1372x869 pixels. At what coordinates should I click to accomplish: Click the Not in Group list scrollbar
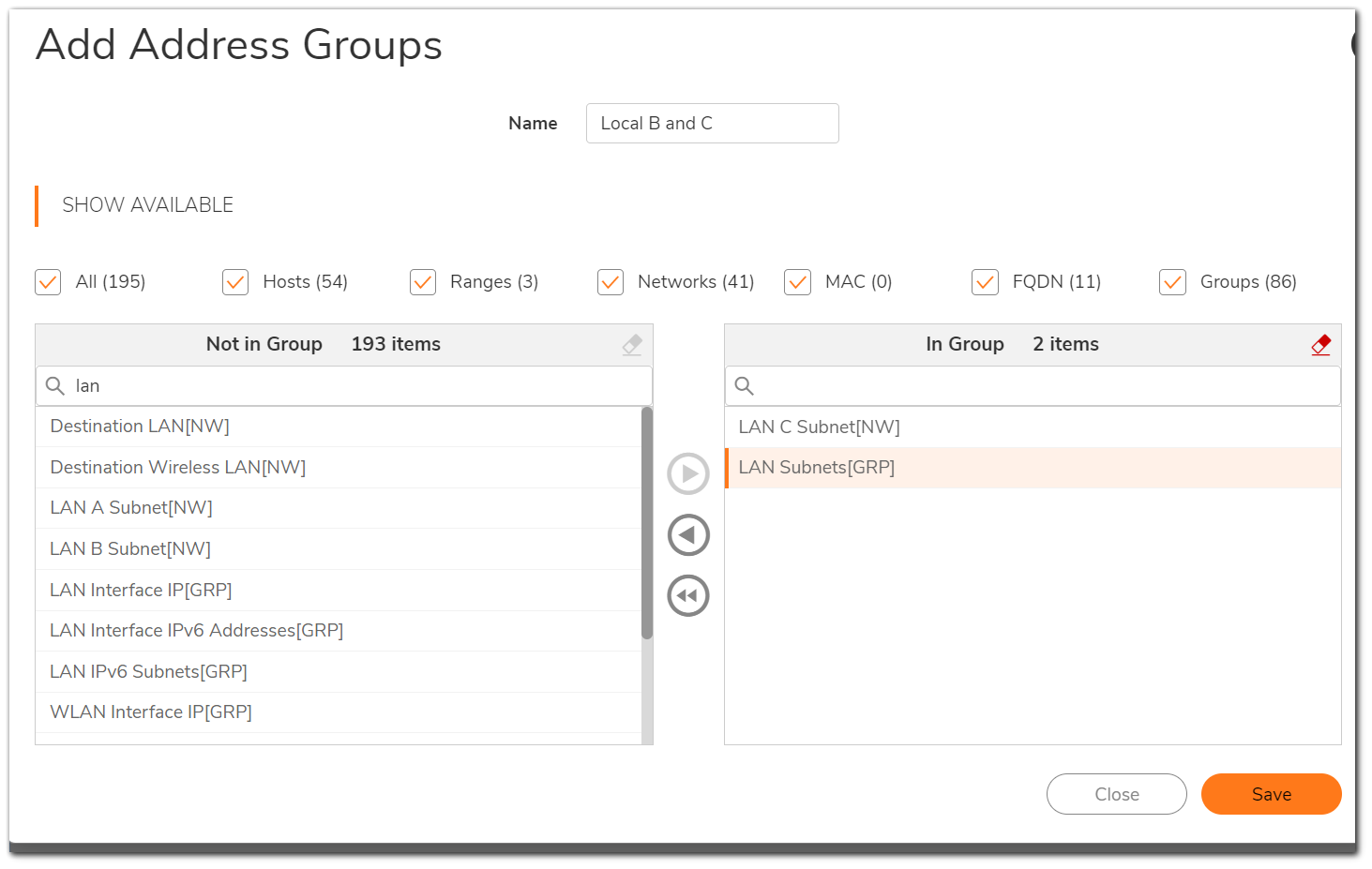[x=647, y=523]
